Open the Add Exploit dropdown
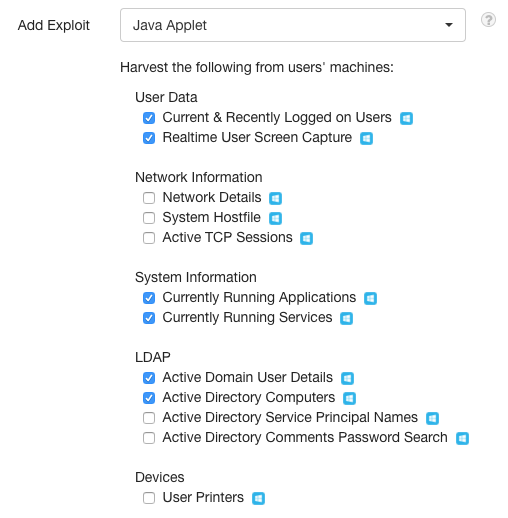The width and height of the screenshot is (508, 518). (x=293, y=25)
